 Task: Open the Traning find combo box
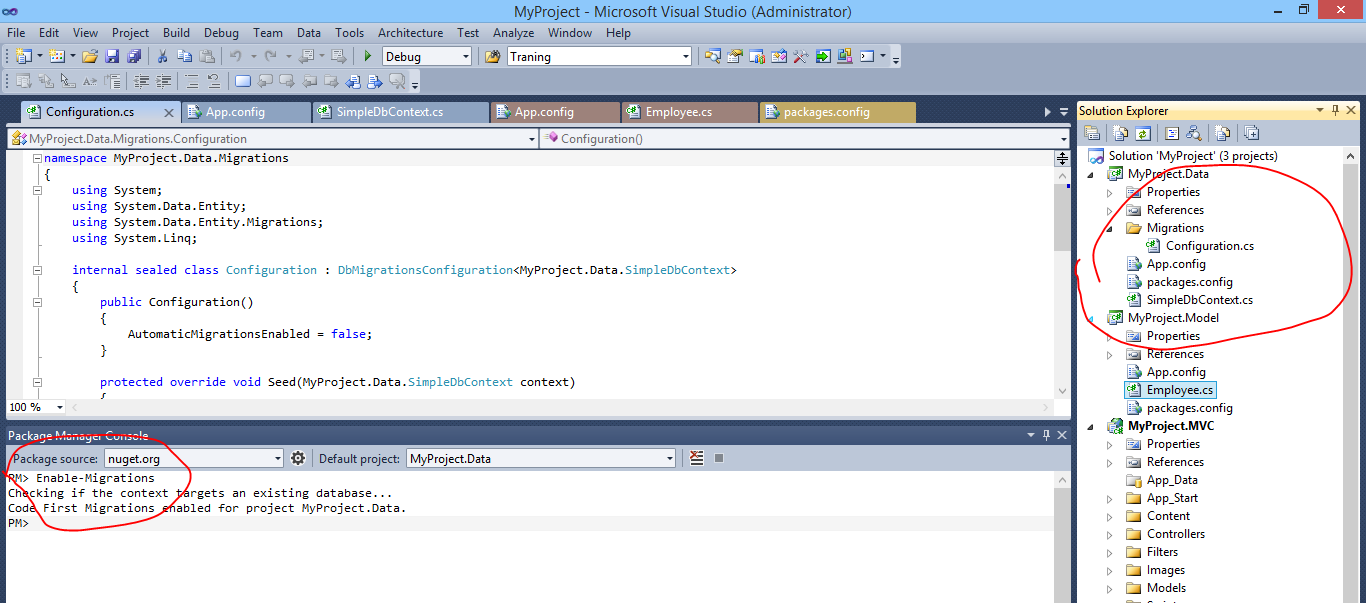(599, 57)
